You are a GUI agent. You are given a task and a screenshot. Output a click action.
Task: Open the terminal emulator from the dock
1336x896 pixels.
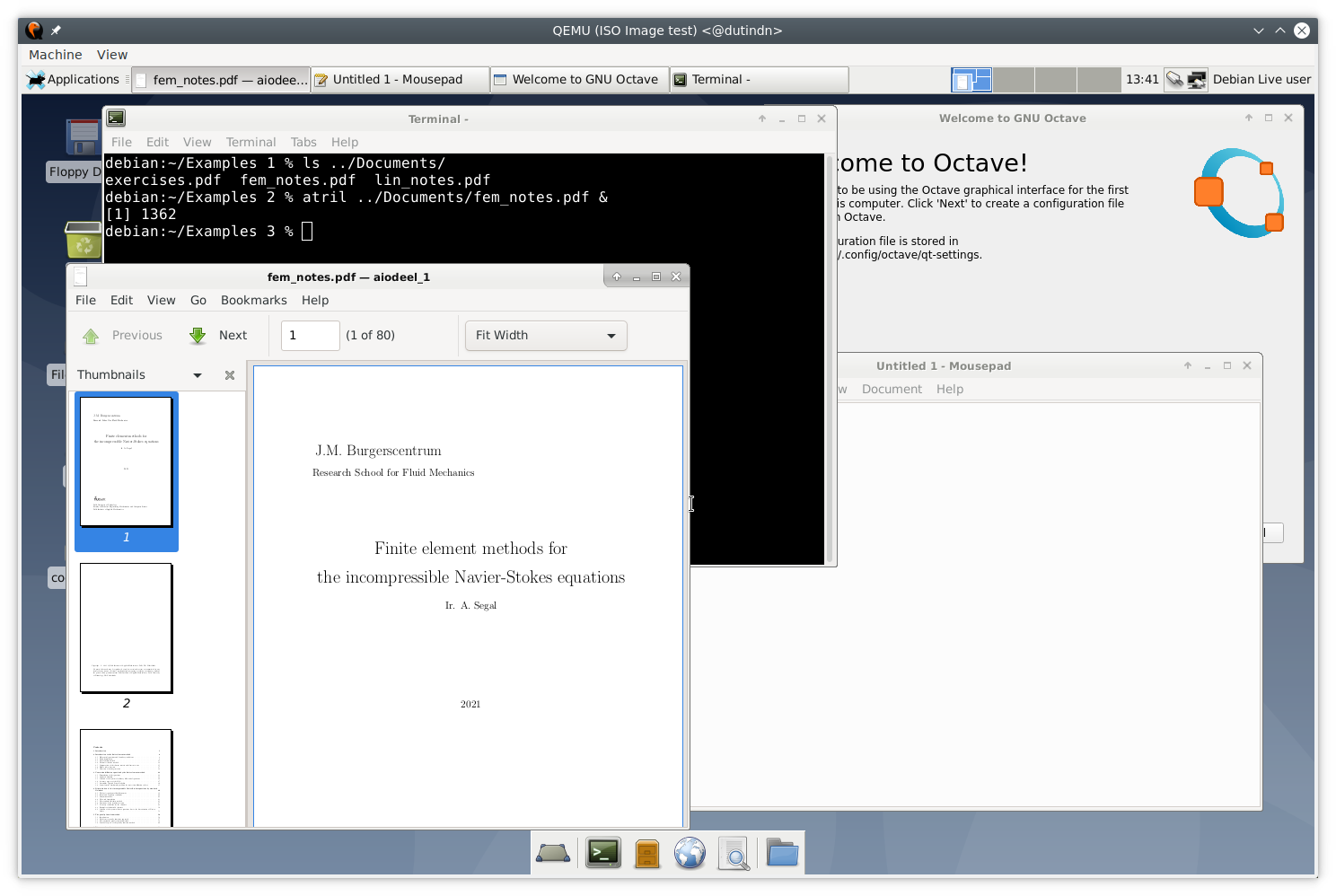point(603,853)
